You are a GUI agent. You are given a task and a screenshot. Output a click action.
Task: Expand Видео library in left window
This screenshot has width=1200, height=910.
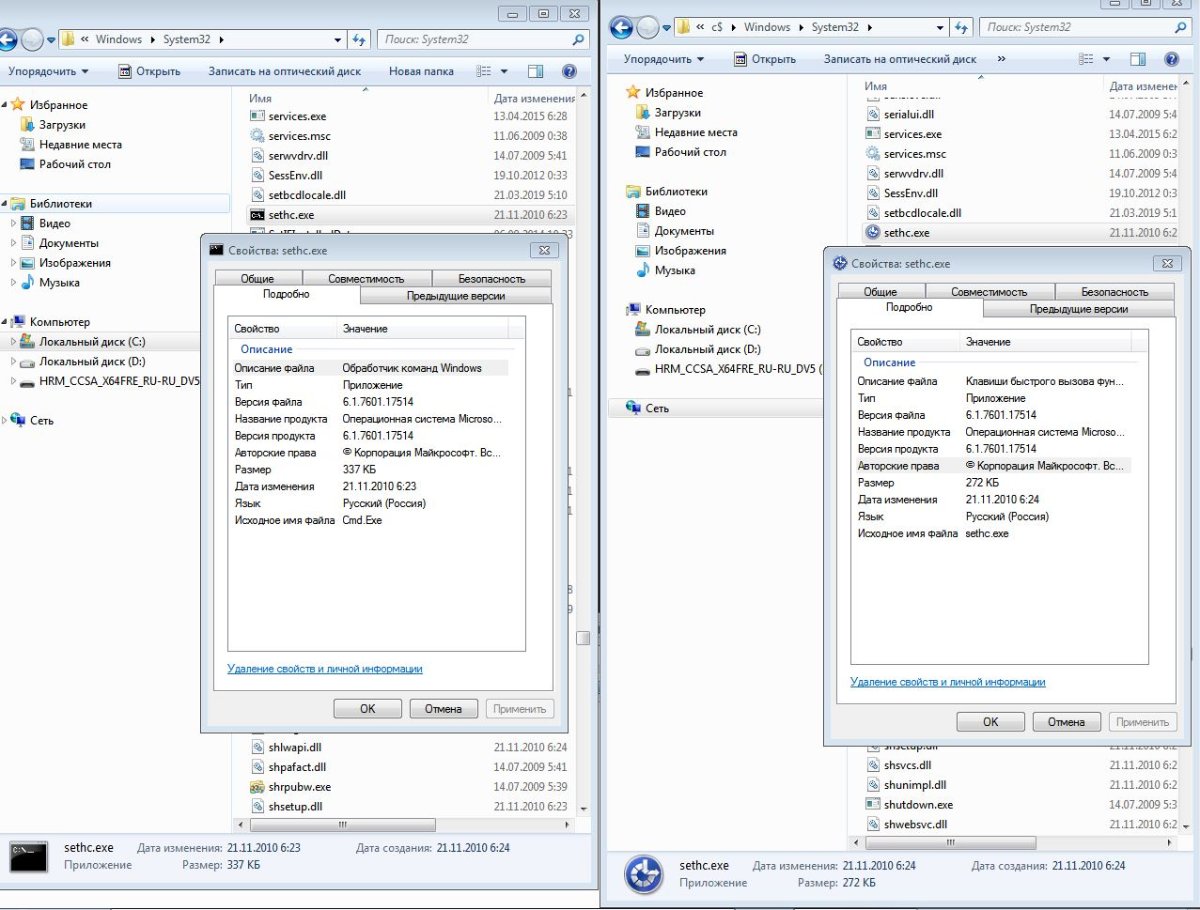pyautogui.click(x=14, y=224)
